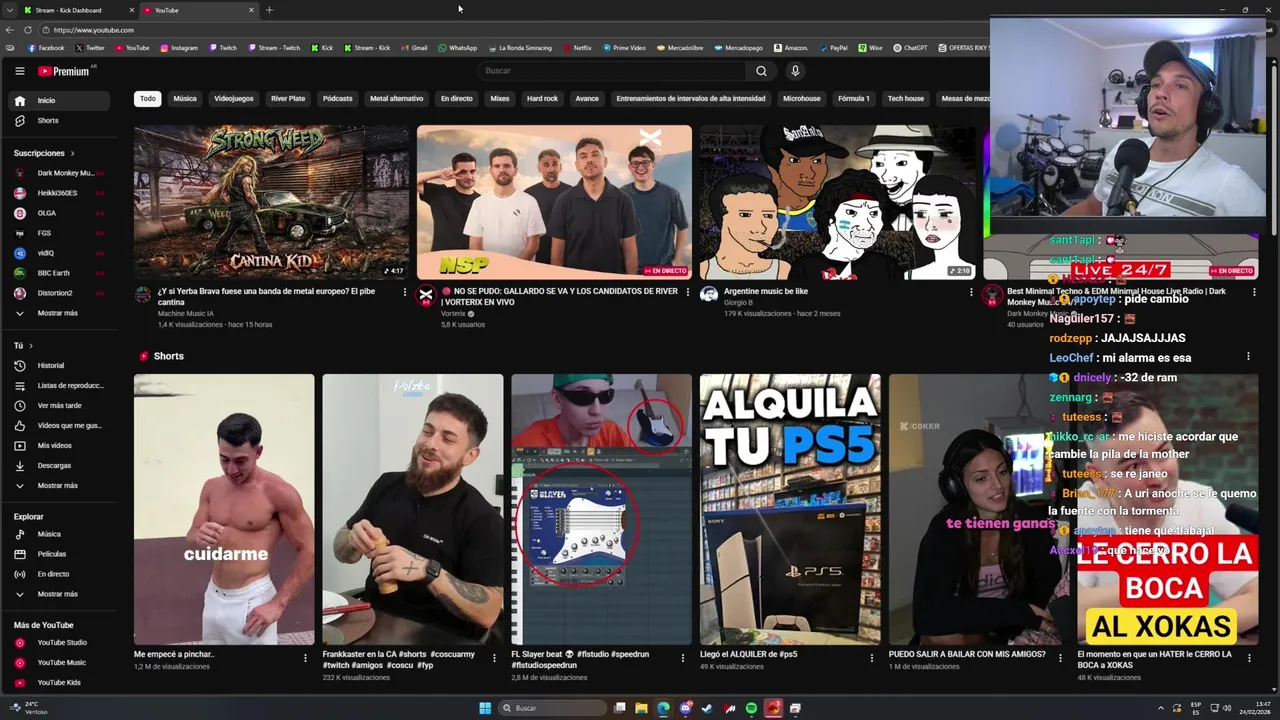Screen dimensions: 1280x720
Task: Click taskbar Buscar search box
Action: pyautogui.click(x=553, y=708)
